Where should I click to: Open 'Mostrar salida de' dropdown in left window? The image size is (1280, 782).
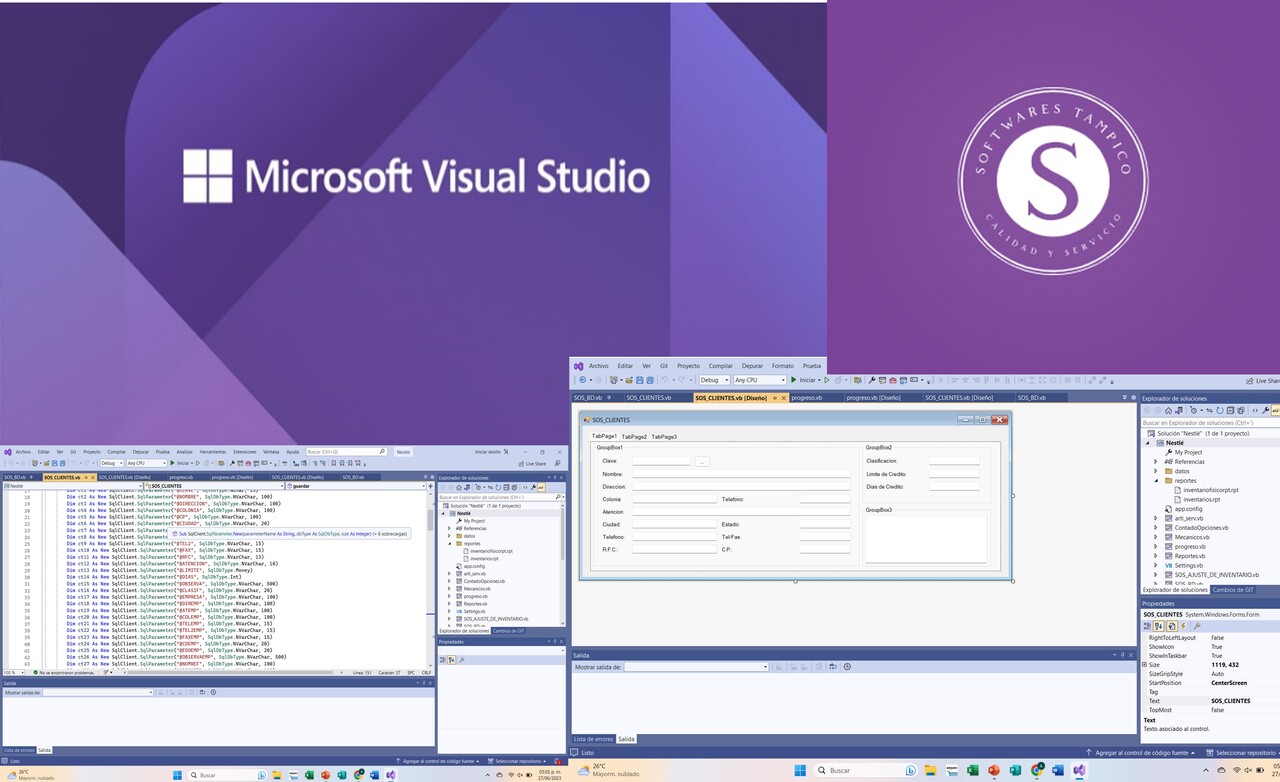click(98, 692)
